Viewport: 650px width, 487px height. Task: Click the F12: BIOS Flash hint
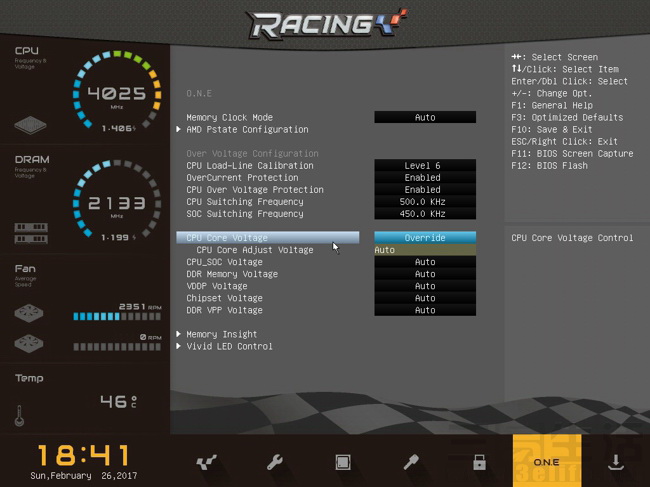coord(549,165)
